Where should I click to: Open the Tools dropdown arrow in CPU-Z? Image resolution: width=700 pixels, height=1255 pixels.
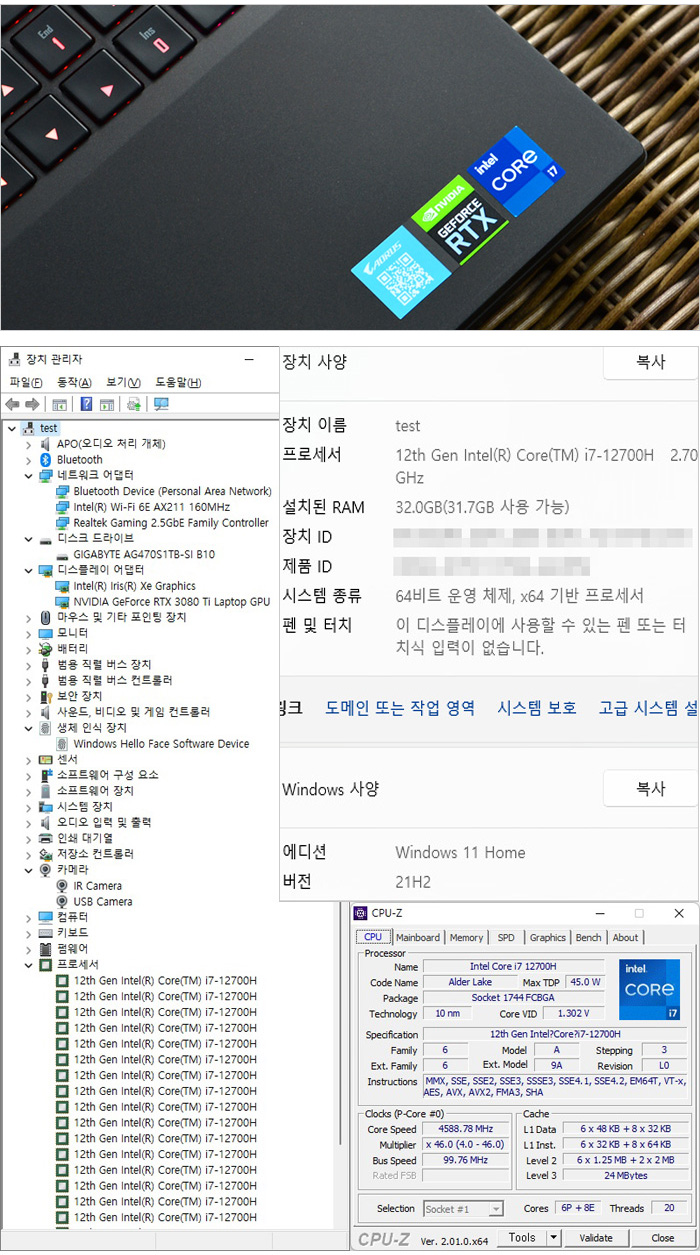coord(553,1238)
